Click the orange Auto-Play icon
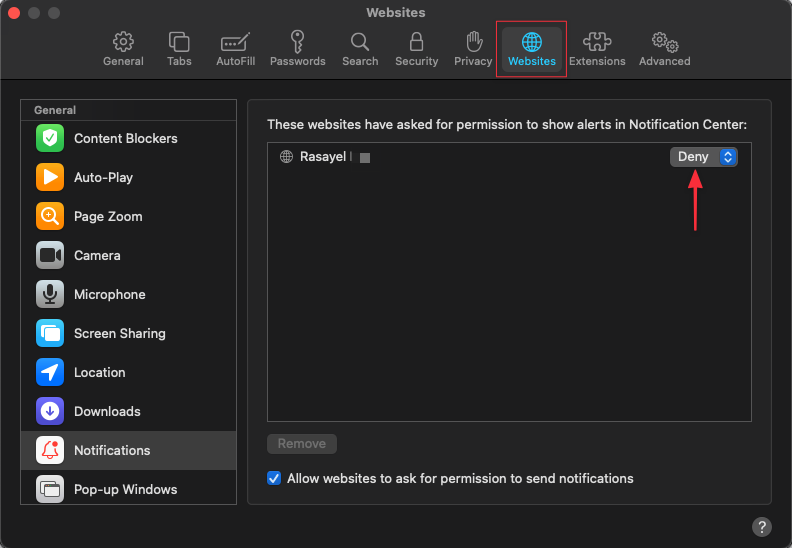 point(50,177)
